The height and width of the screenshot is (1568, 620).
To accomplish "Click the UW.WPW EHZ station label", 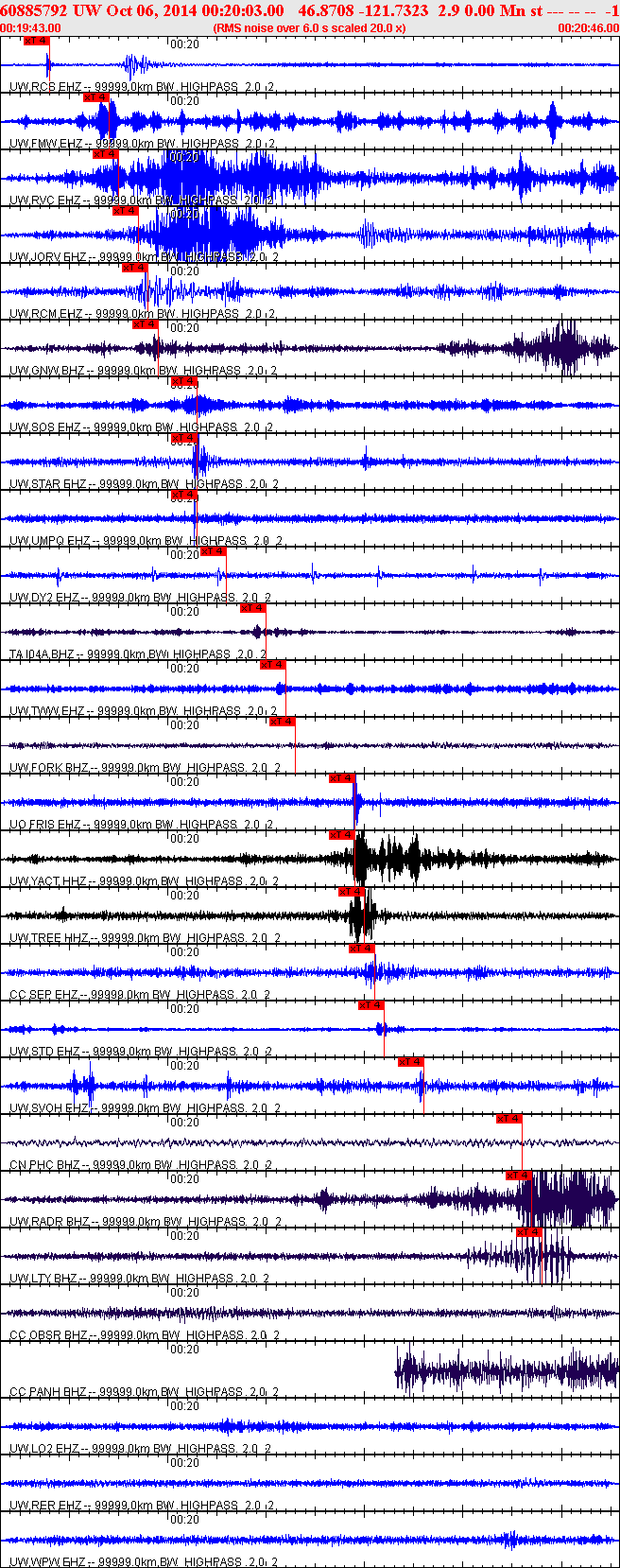I will click(46, 1562).
